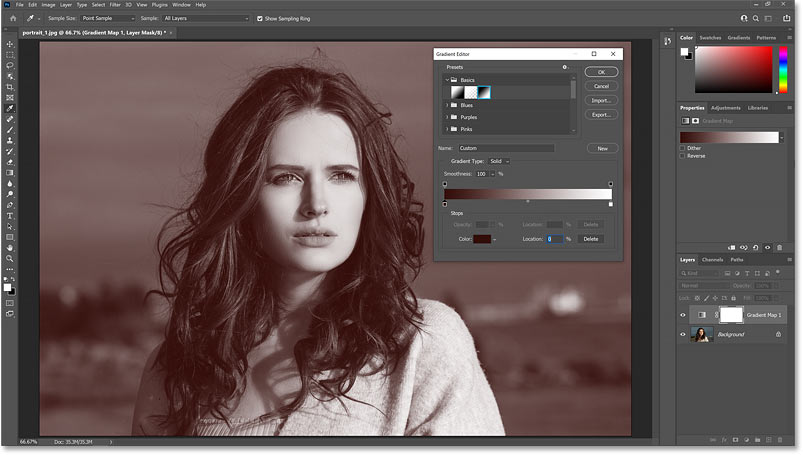This screenshot has width=803, height=455.
Task: Hide the Background layer
Action: pos(683,335)
